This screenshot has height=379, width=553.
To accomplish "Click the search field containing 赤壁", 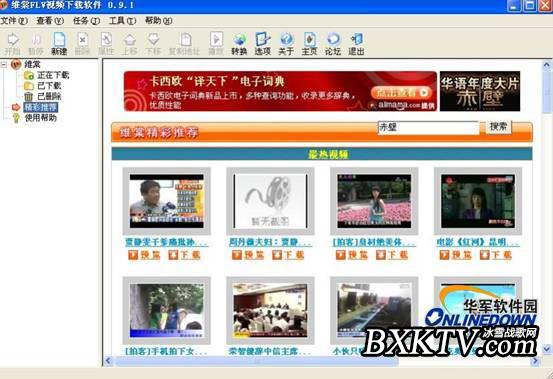I will coord(428,127).
